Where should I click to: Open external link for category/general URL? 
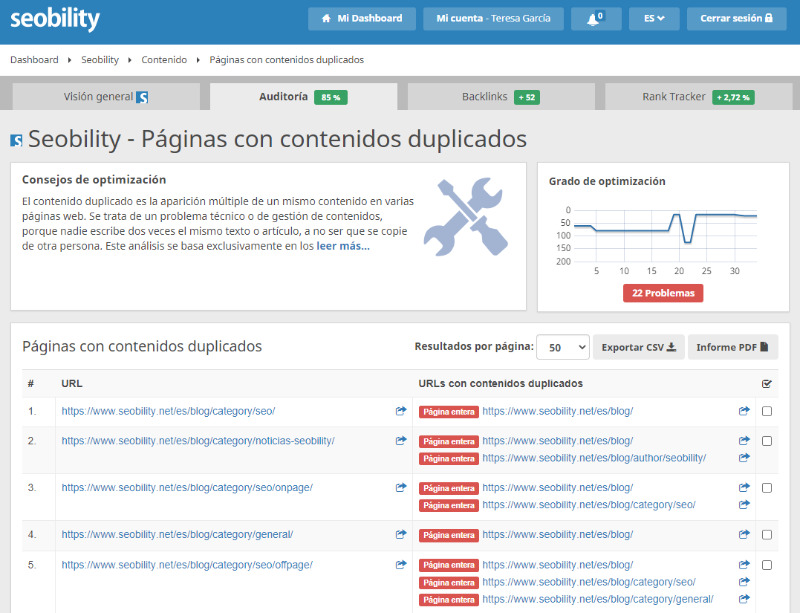point(401,534)
